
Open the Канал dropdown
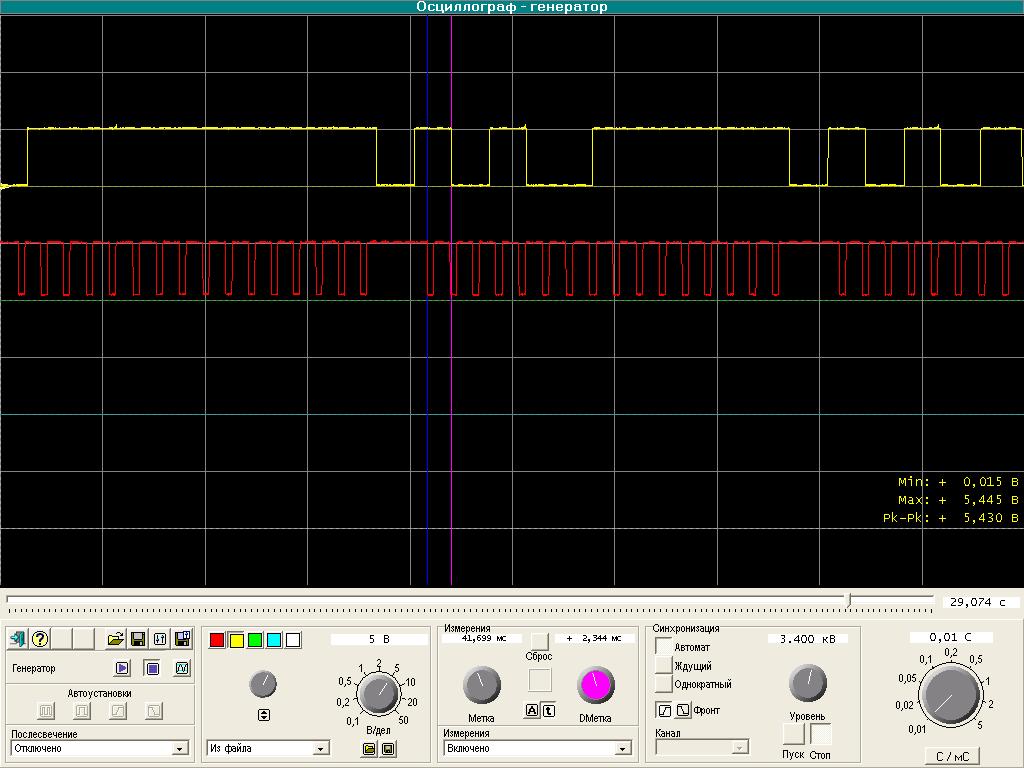point(739,747)
